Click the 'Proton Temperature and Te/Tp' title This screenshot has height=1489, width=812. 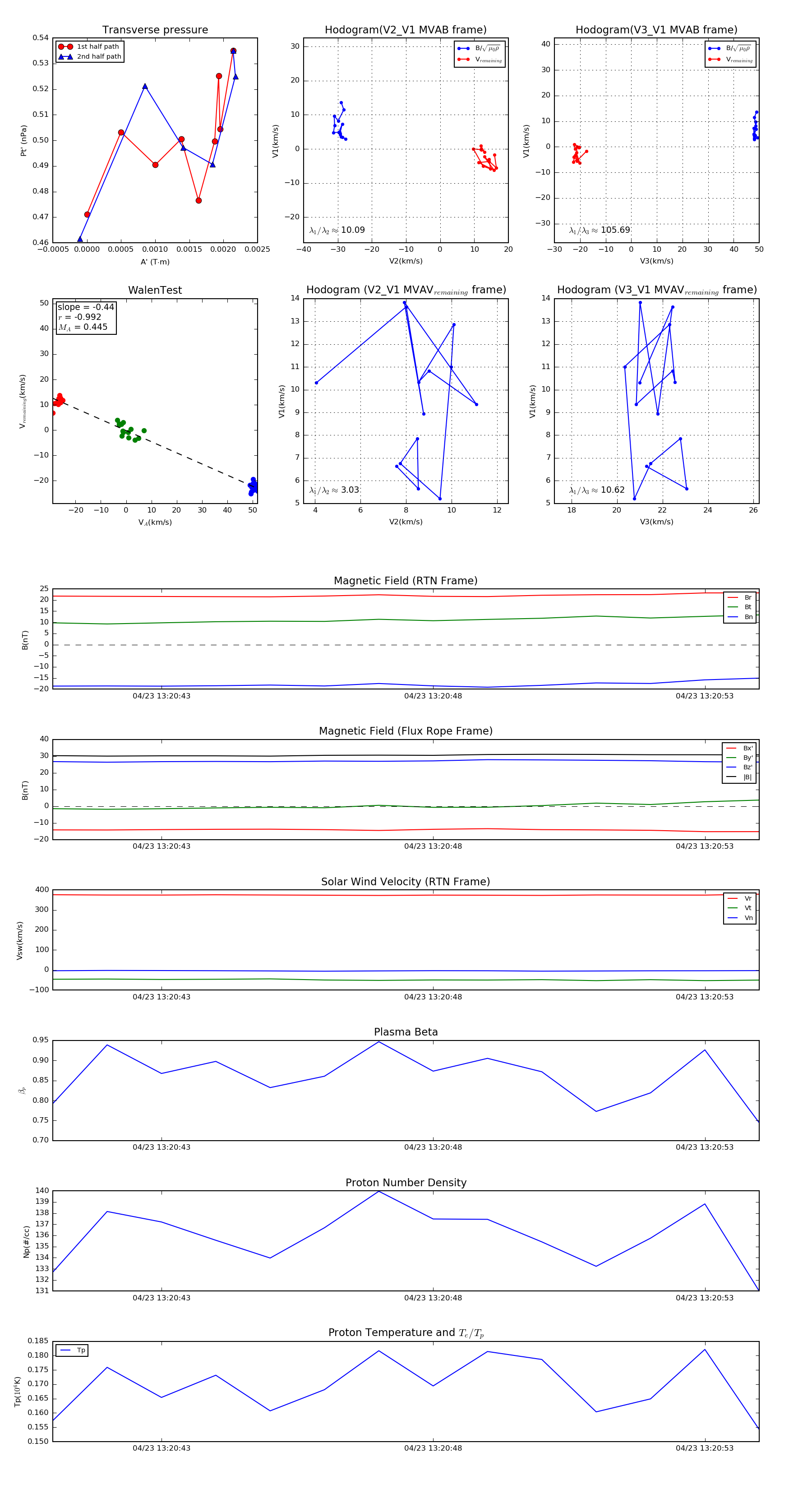point(406,1333)
